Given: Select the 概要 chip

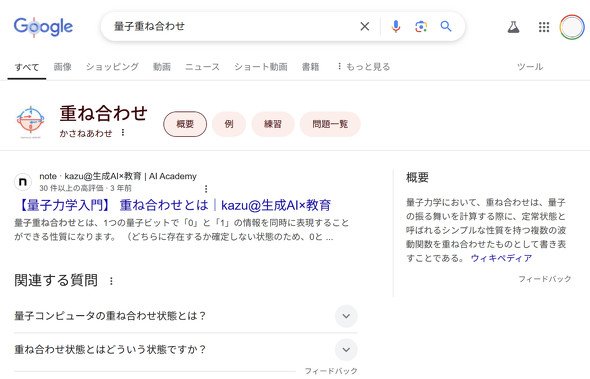Looking at the screenshot, I should coord(185,124).
